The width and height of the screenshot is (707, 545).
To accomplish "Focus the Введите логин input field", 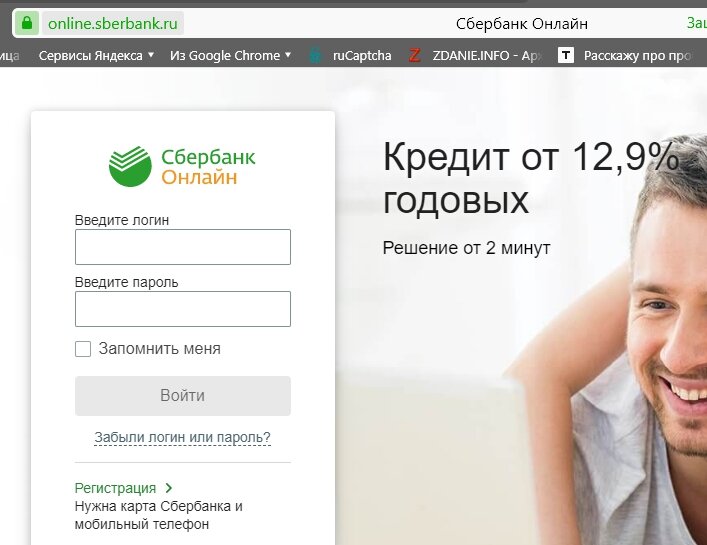I will tap(183, 247).
